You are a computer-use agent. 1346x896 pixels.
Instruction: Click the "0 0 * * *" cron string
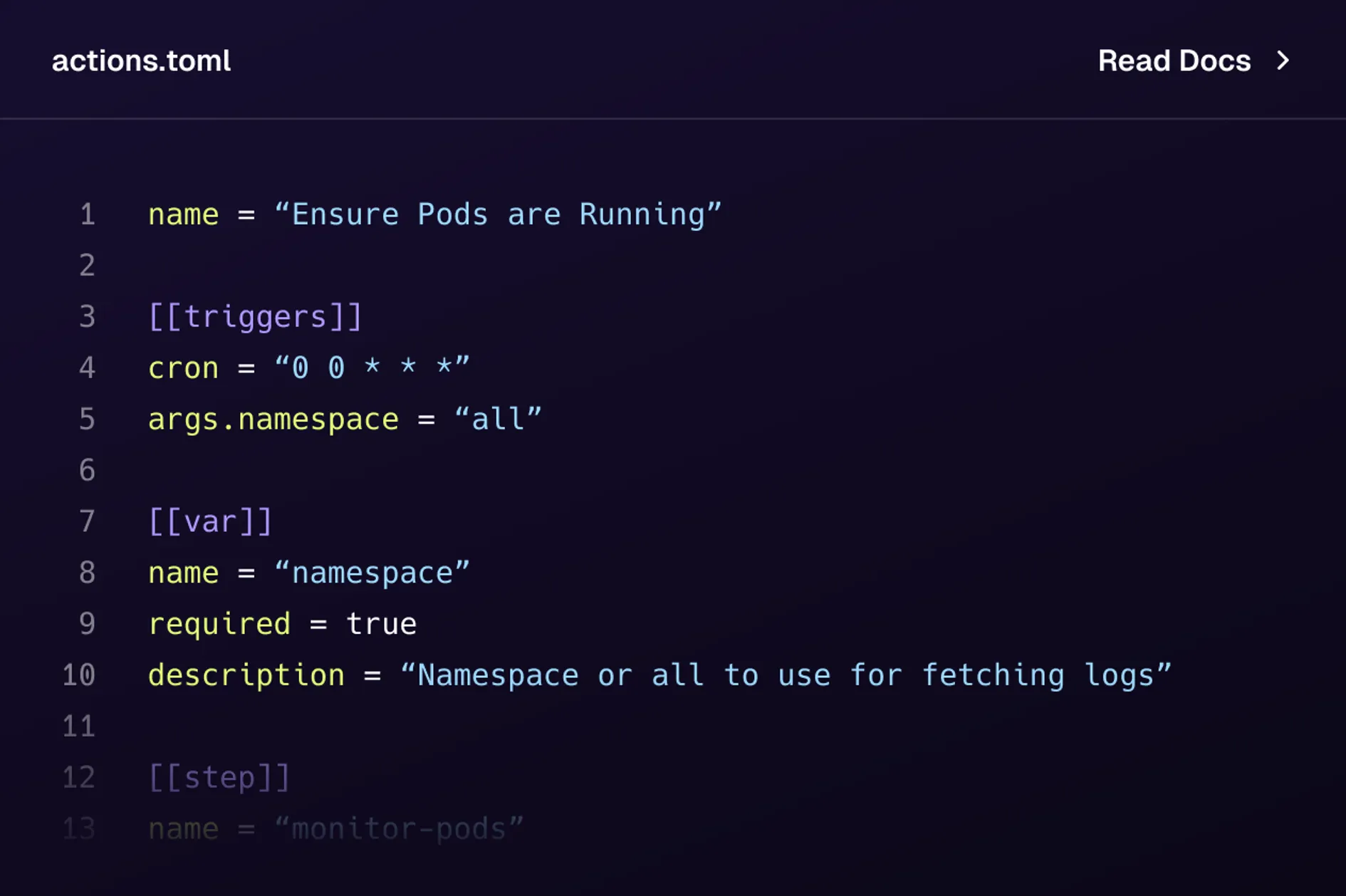[x=372, y=368]
